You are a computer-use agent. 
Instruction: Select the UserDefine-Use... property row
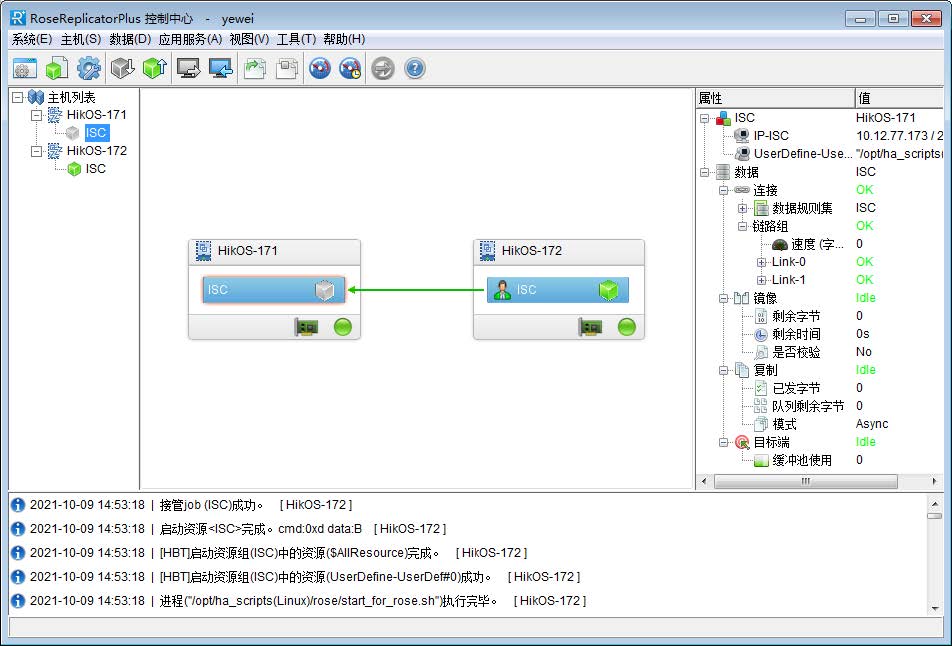point(821,154)
